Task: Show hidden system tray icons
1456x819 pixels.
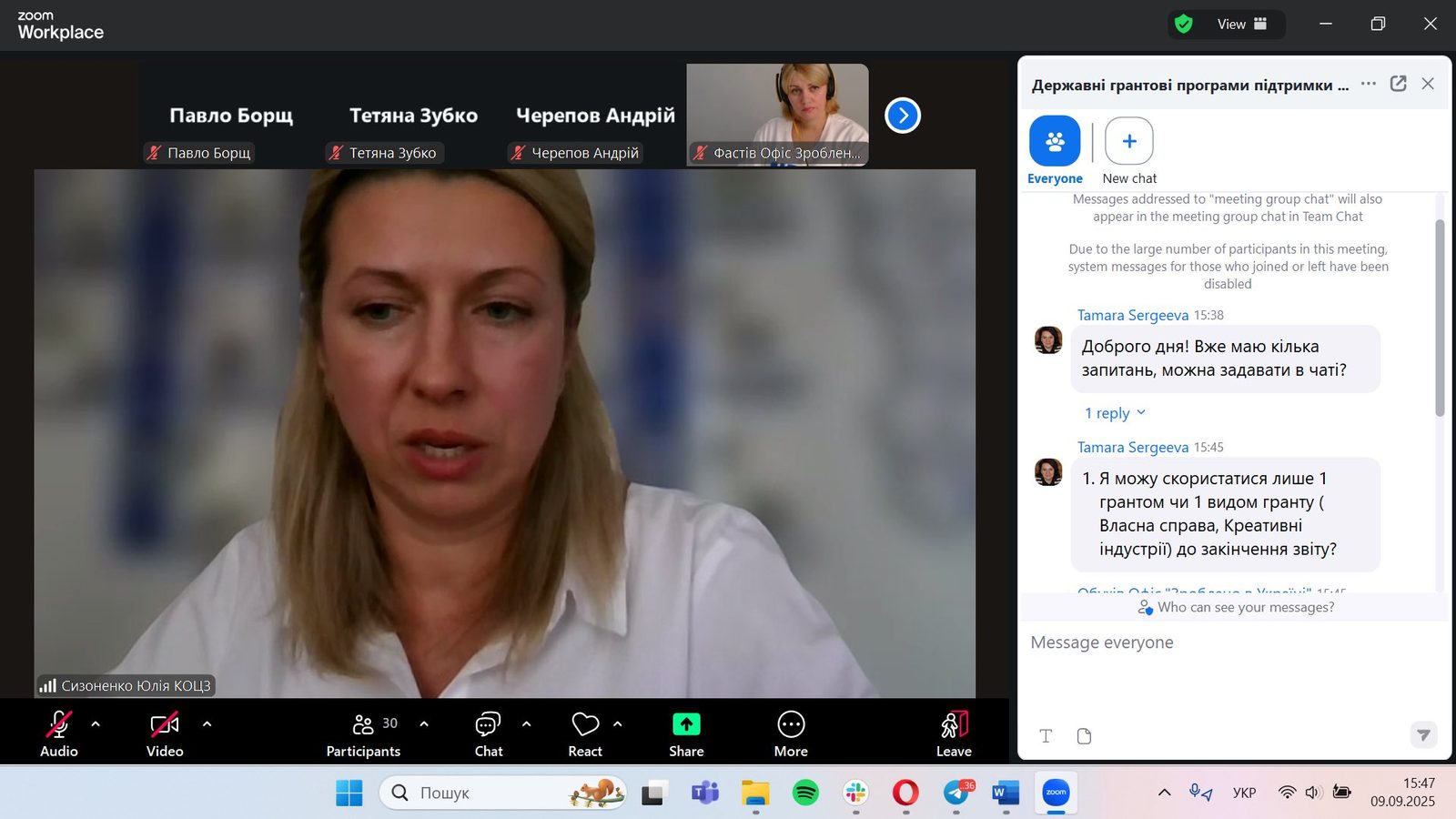Action: [1164, 793]
